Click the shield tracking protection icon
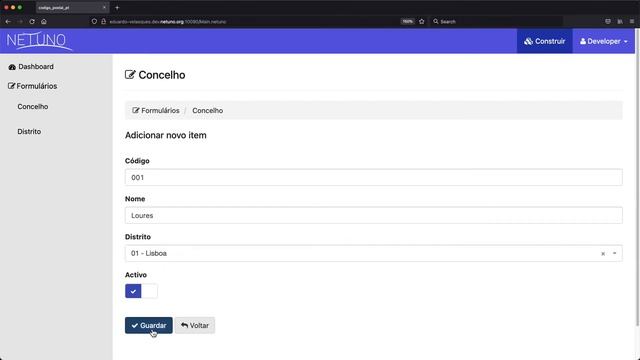The image size is (640, 360). (x=94, y=22)
